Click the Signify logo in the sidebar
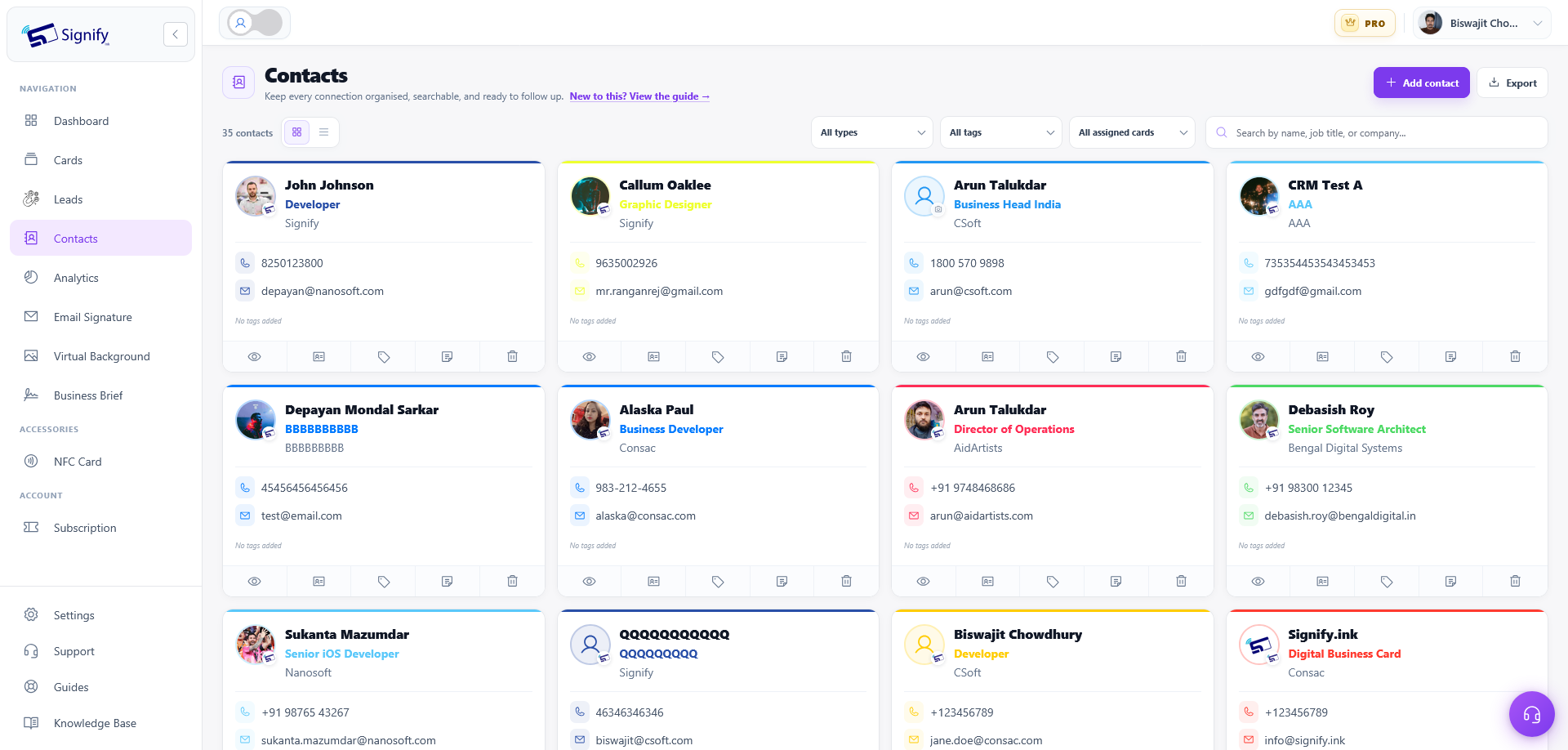 pyautogui.click(x=65, y=34)
